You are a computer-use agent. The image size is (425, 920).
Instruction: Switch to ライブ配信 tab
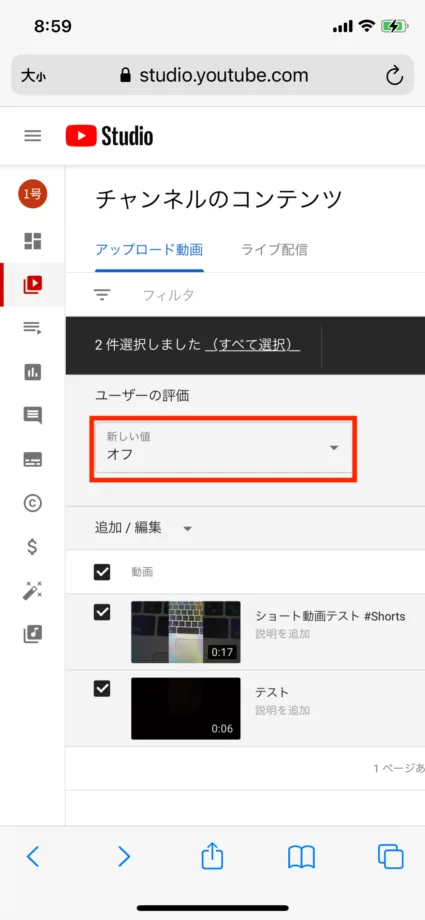click(x=274, y=250)
